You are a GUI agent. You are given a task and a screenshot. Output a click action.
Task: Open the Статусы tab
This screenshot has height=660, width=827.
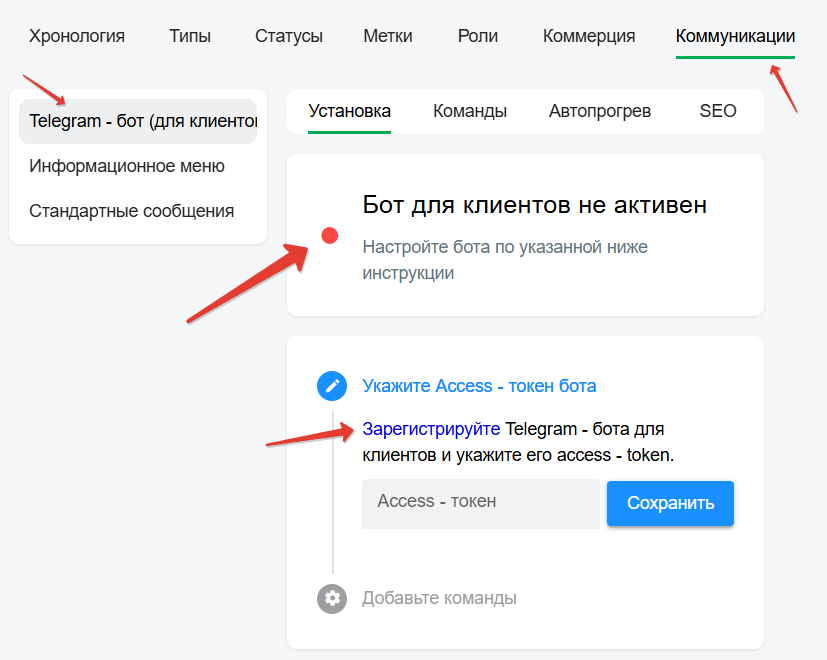point(289,36)
